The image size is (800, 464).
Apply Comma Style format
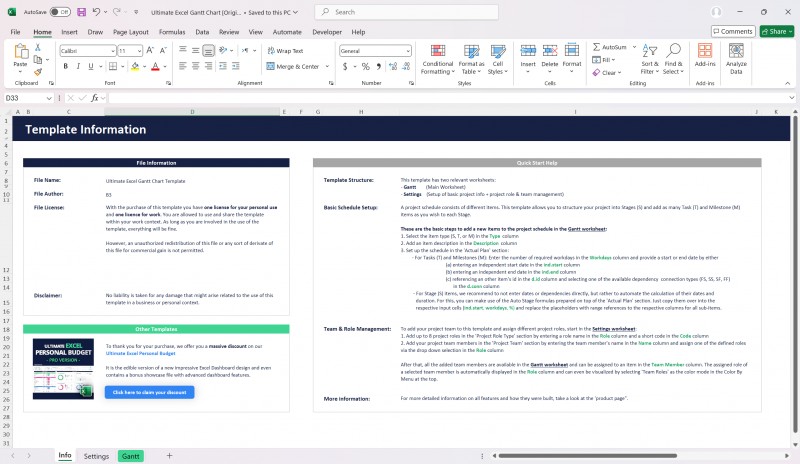[x=378, y=66]
